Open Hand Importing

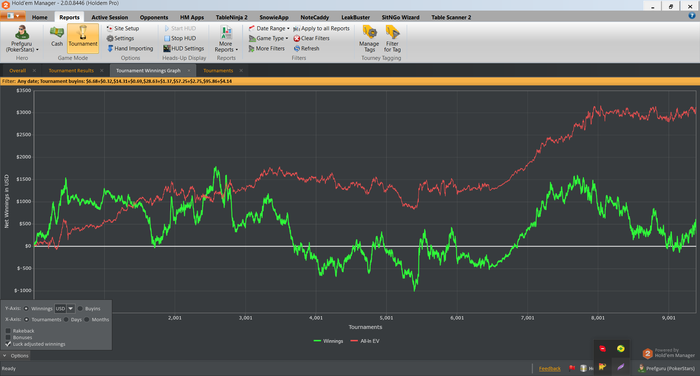click(130, 48)
